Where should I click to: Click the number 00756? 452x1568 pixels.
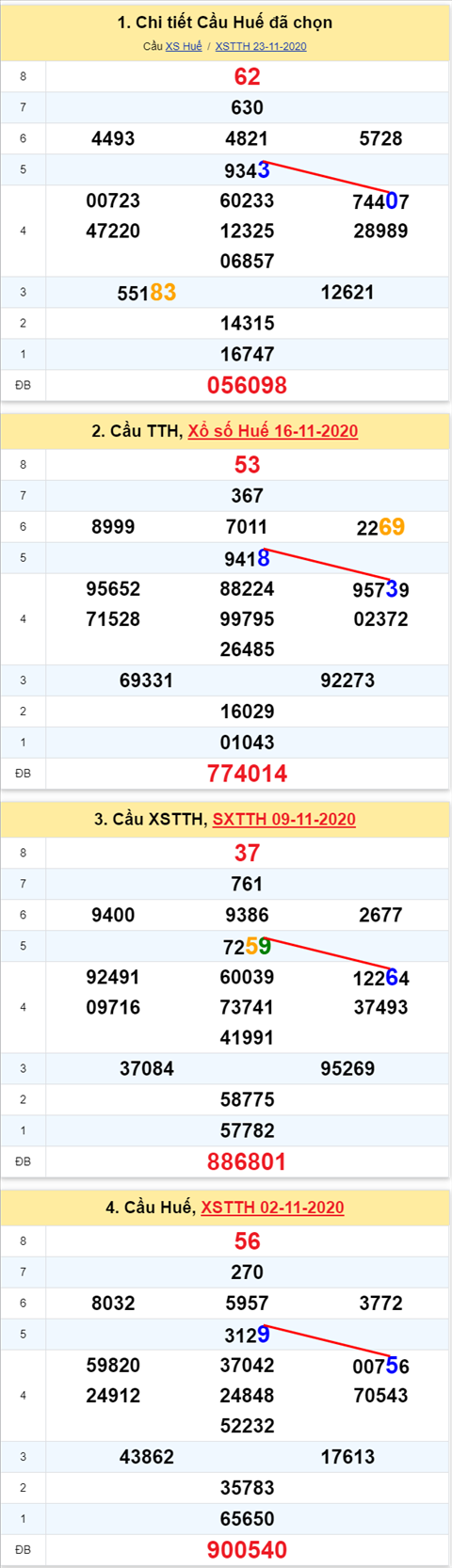point(380,1366)
